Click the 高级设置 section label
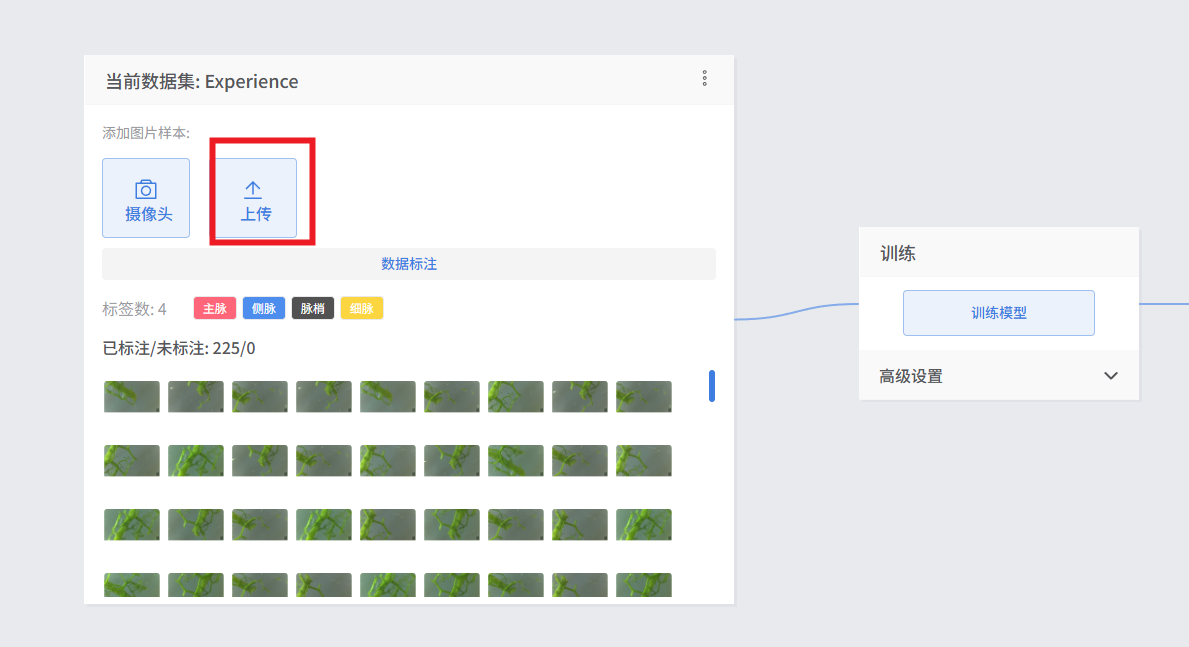The height and width of the screenshot is (647, 1189). pos(911,377)
